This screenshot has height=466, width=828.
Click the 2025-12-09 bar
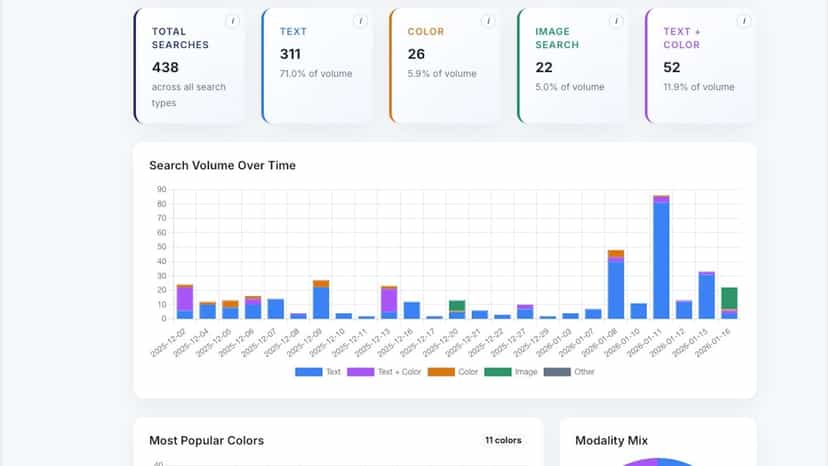point(321,300)
